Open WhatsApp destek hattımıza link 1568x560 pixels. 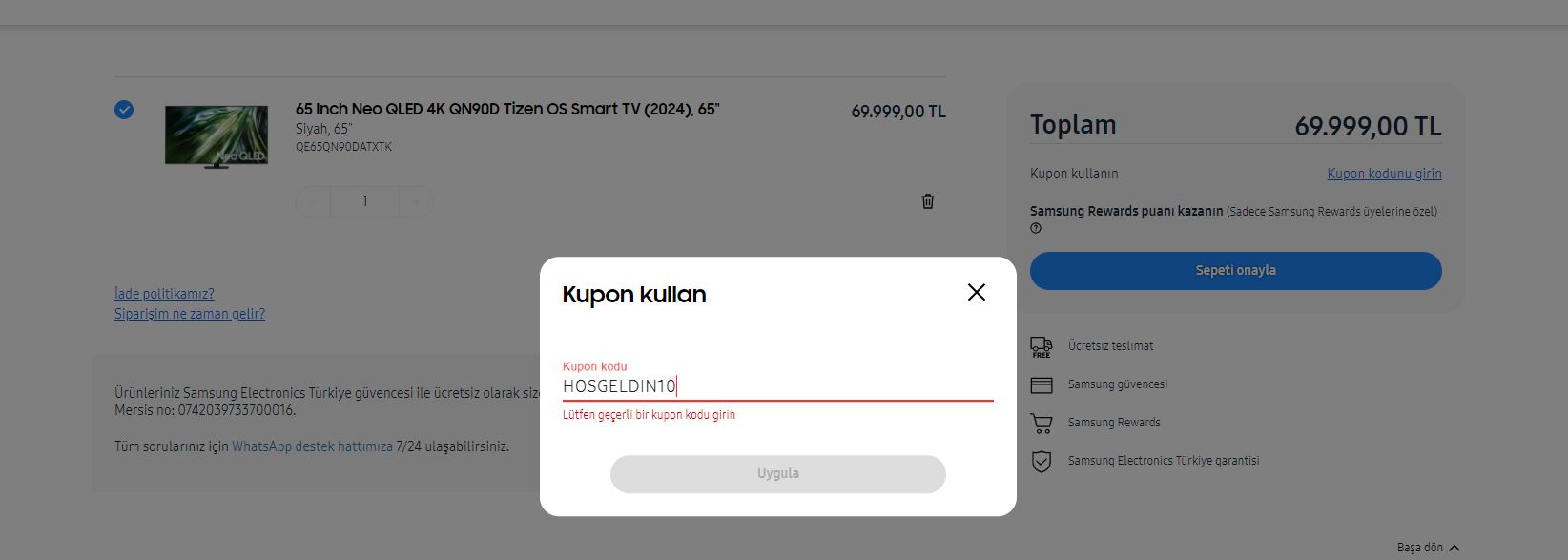click(x=312, y=446)
